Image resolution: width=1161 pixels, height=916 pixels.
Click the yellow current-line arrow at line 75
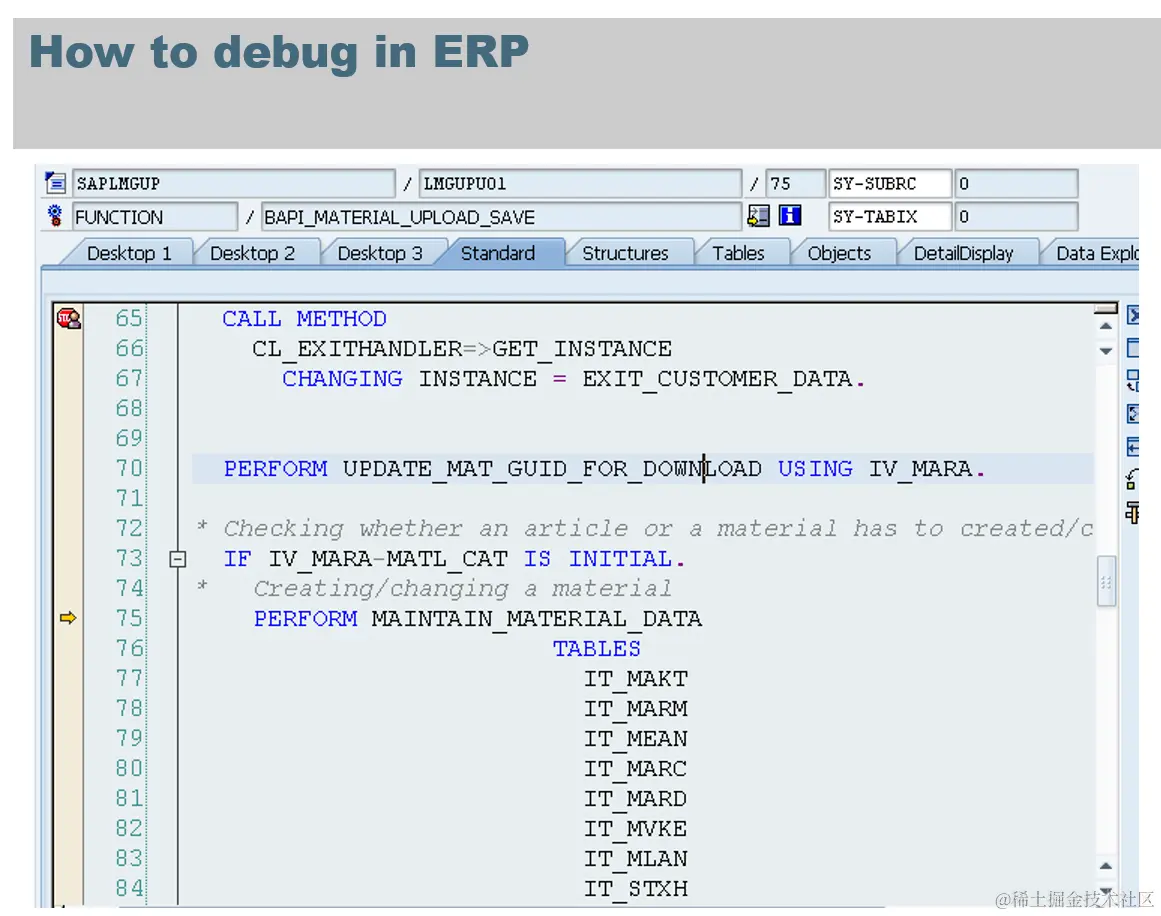[x=67, y=618]
